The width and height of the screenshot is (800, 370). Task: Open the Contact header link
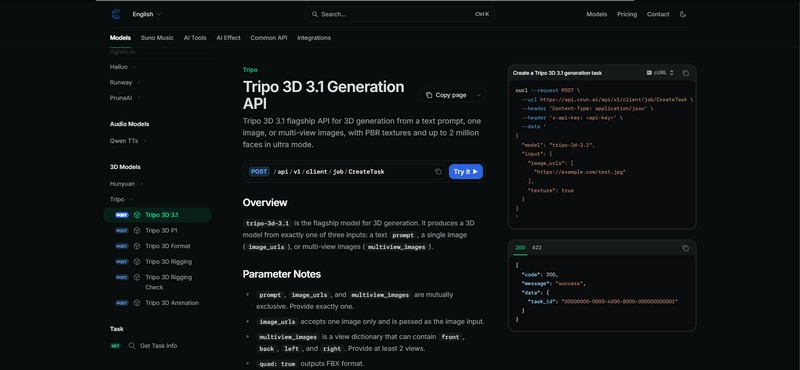tap(658, 14)
